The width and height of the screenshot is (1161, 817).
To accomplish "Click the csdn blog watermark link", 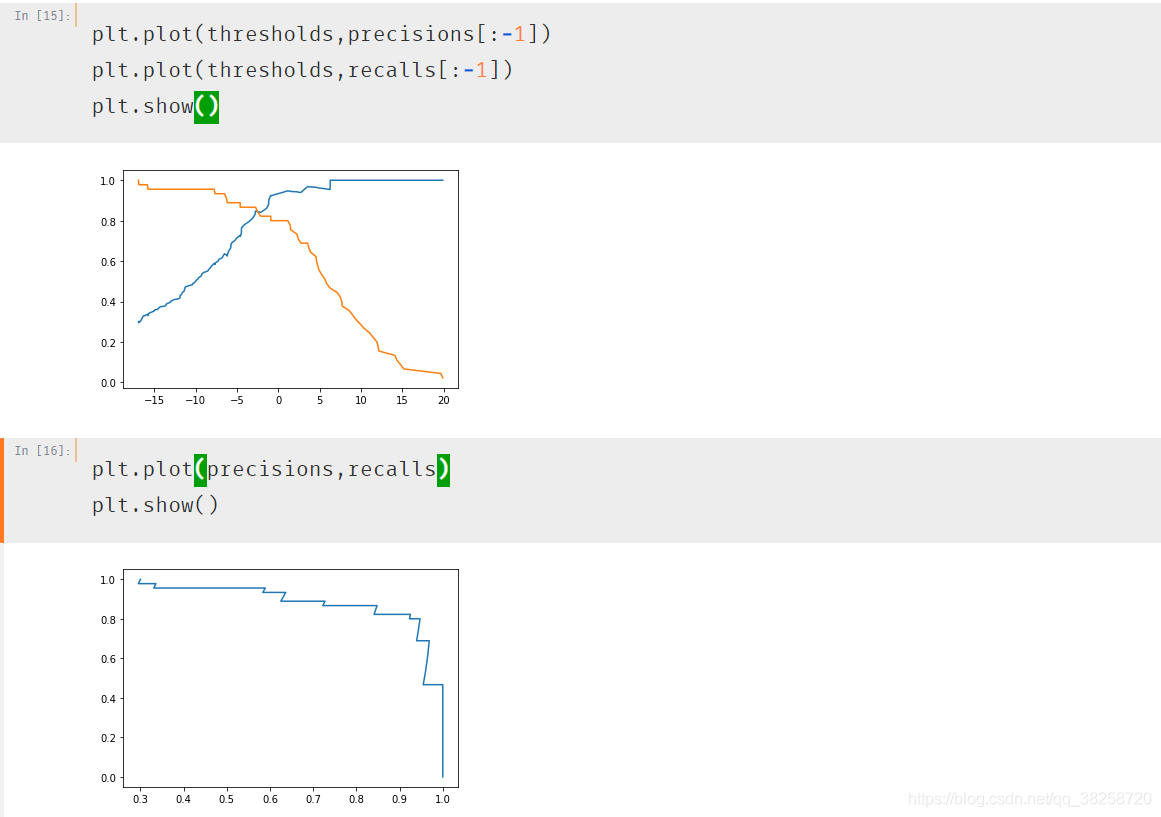I will click(1029, 798).
